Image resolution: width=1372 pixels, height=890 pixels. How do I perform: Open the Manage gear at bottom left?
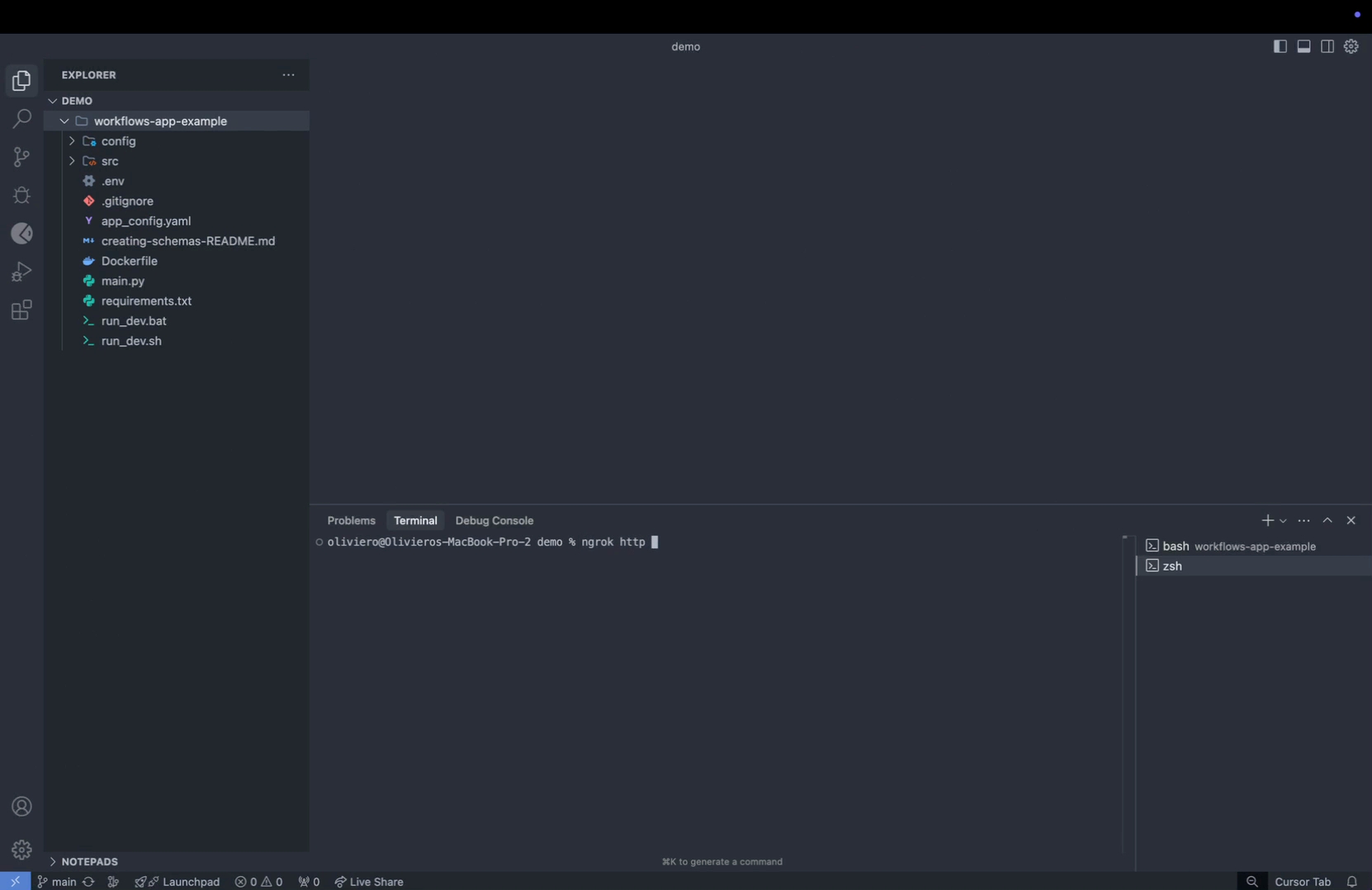click(x=21, y=850)
